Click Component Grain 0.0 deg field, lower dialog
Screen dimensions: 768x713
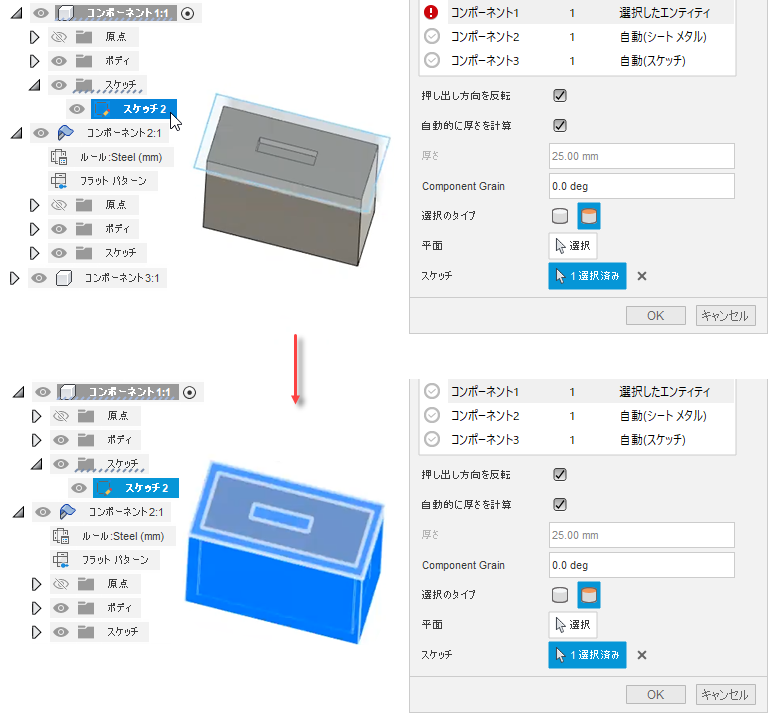coord(642,565)
